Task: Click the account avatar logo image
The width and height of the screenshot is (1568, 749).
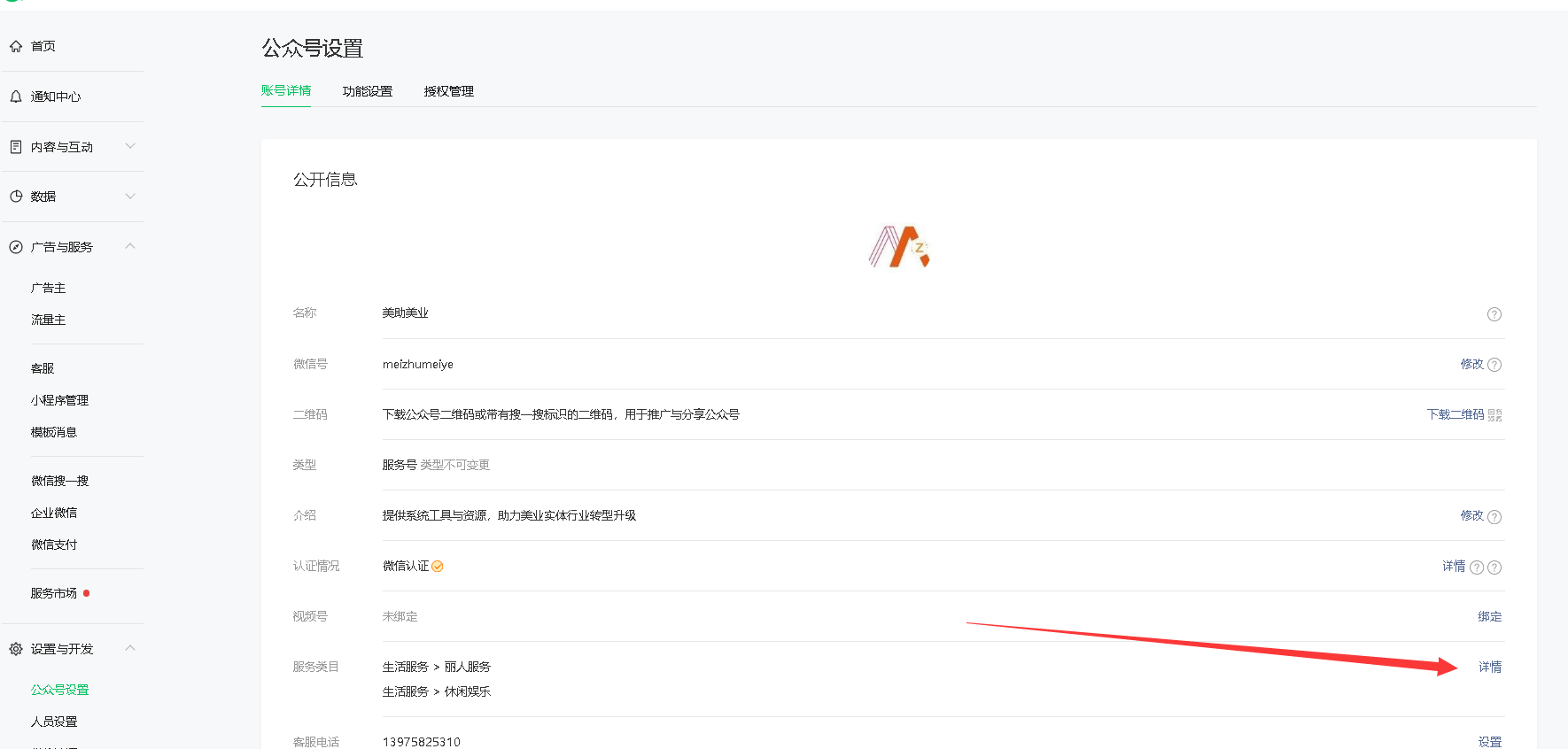Action: click(899, 246)
